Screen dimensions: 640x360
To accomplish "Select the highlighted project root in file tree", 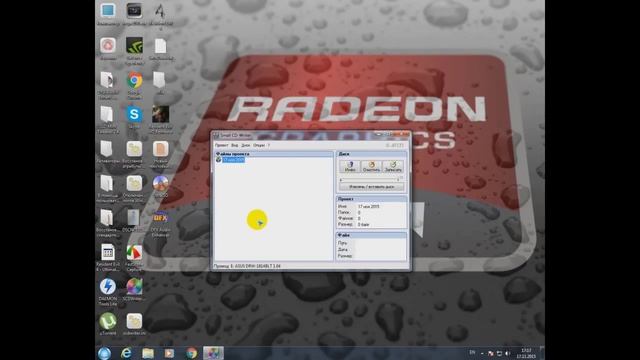I will click(x=233, y=160).
